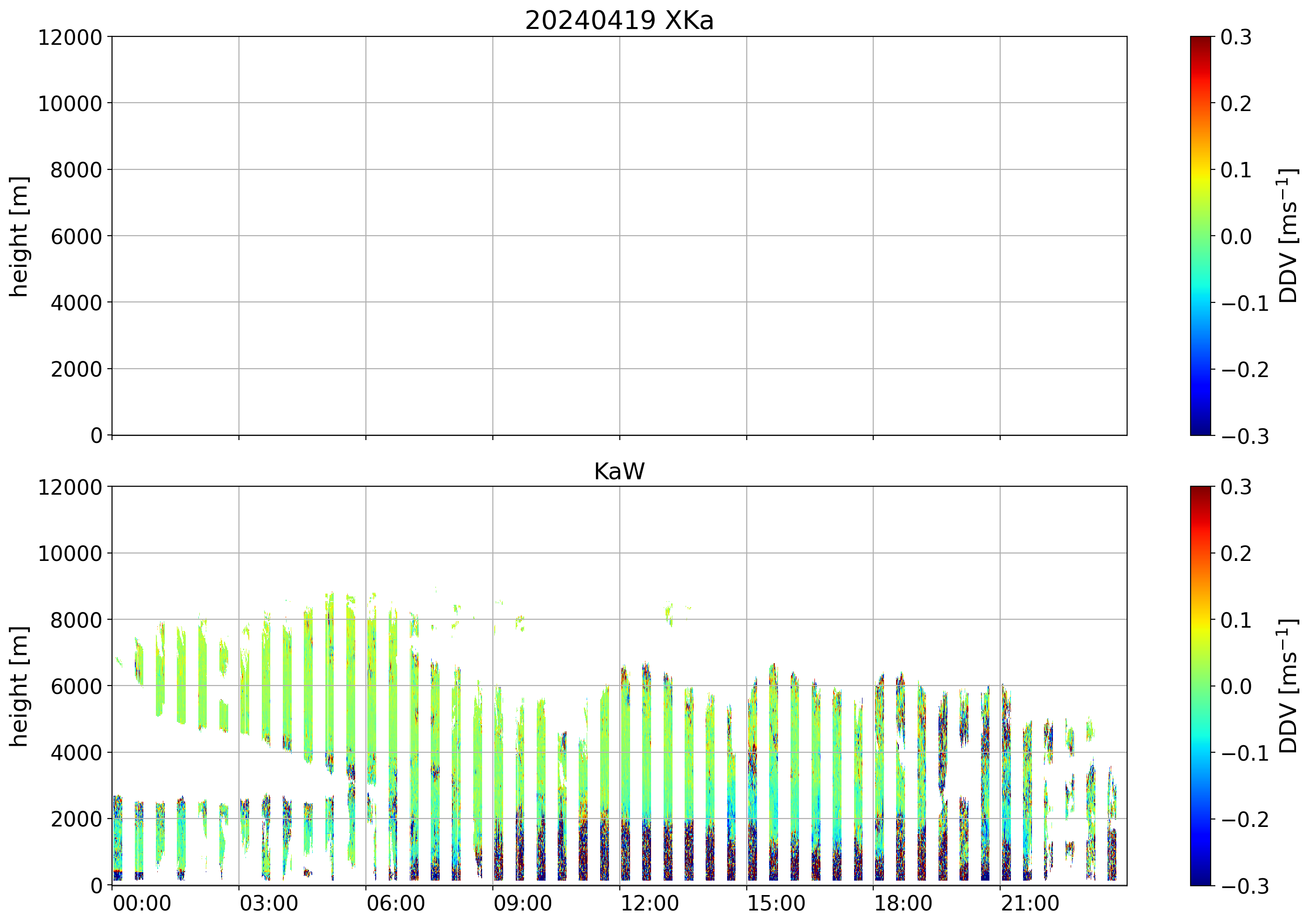The image size is (1311, 924).
Task: Click the '00:00' x-axis tick label
Action: (x=141, y=904)
